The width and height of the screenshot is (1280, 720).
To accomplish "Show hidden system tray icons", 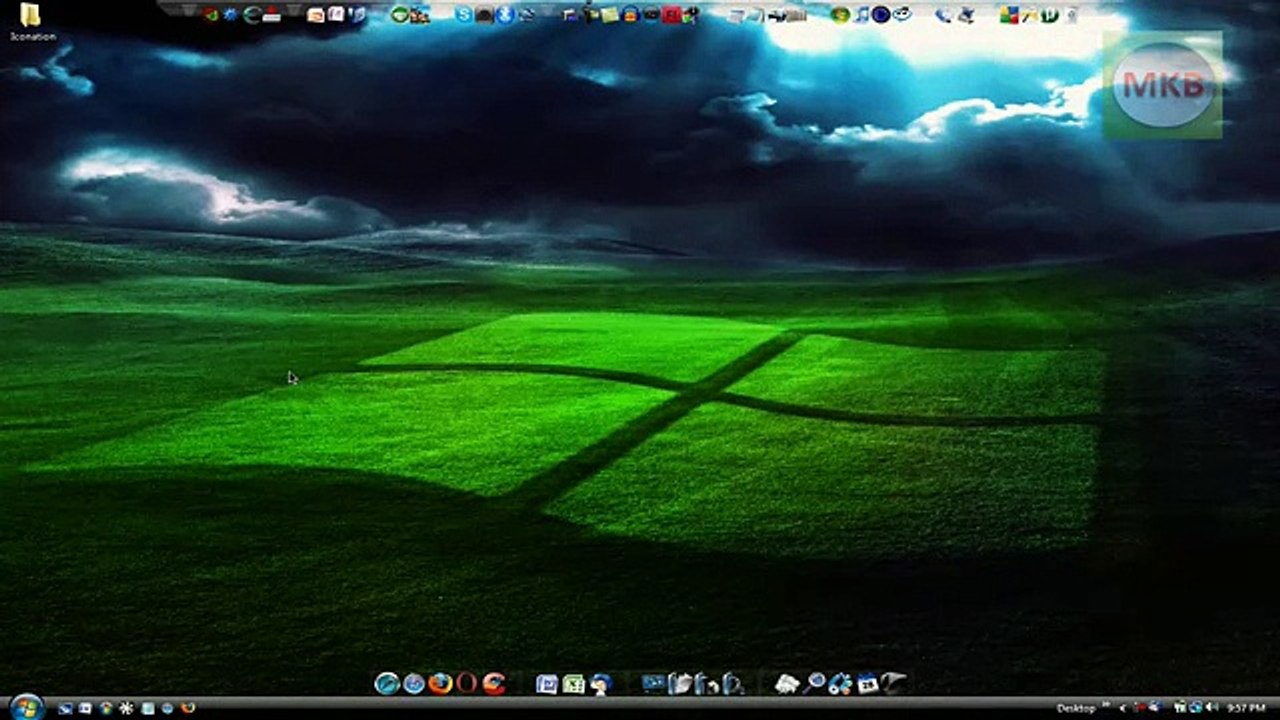I will [x=1122, y=708].
